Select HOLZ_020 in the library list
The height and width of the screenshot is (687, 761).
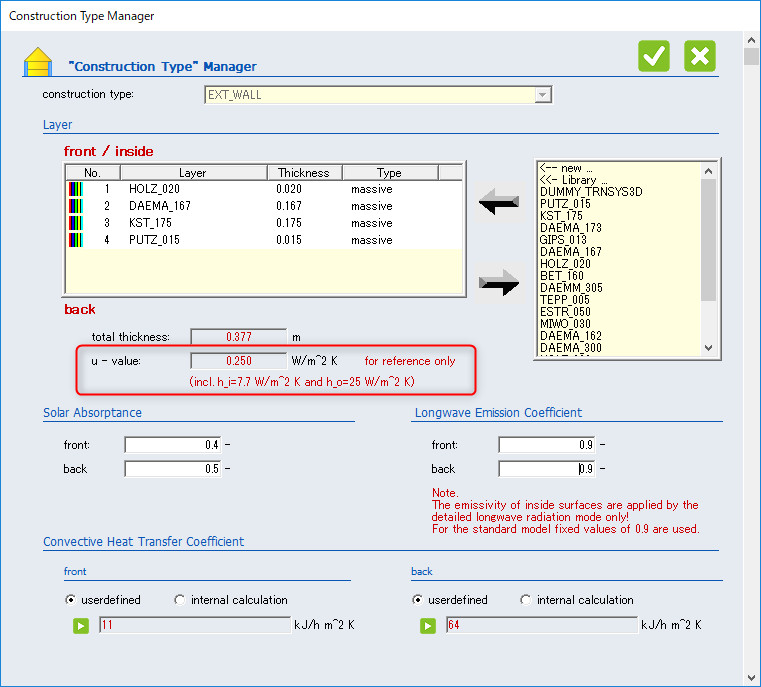[x=565, y=264]
